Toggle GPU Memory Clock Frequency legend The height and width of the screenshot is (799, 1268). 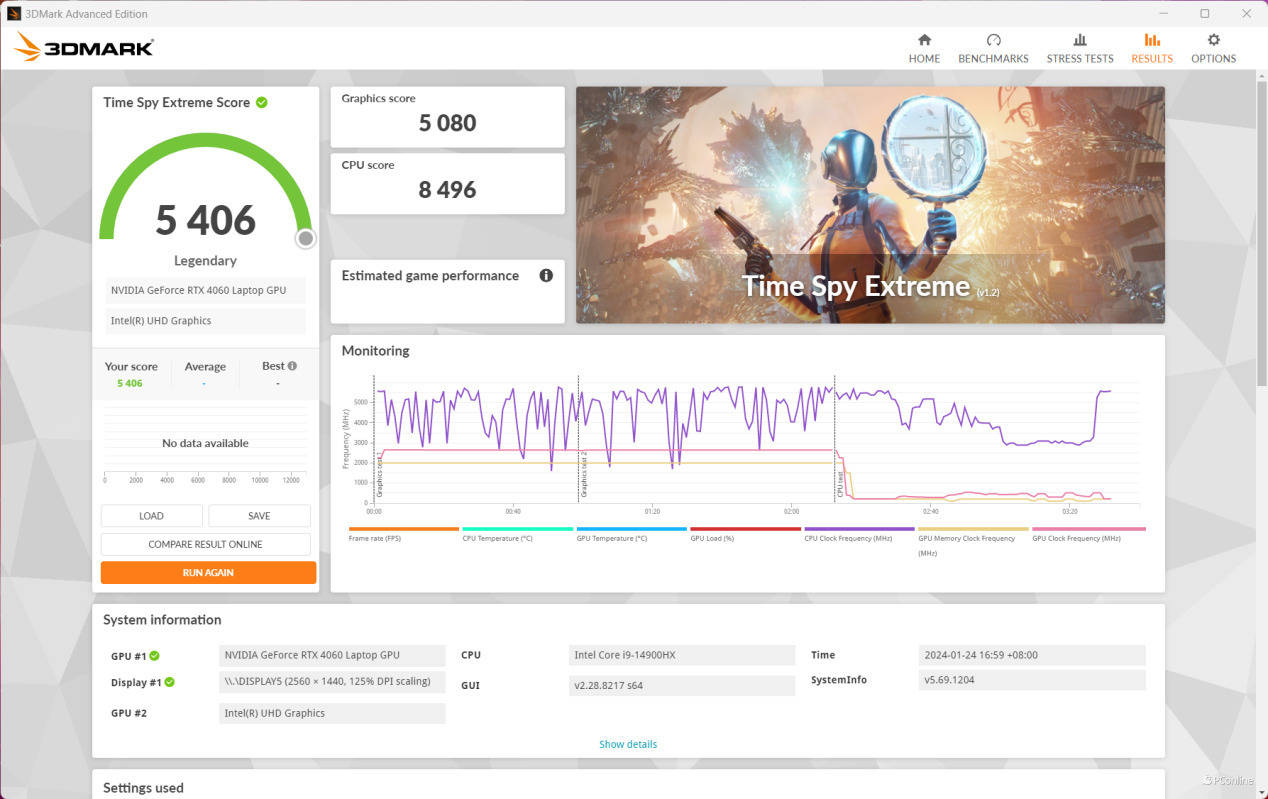[973, 541]
